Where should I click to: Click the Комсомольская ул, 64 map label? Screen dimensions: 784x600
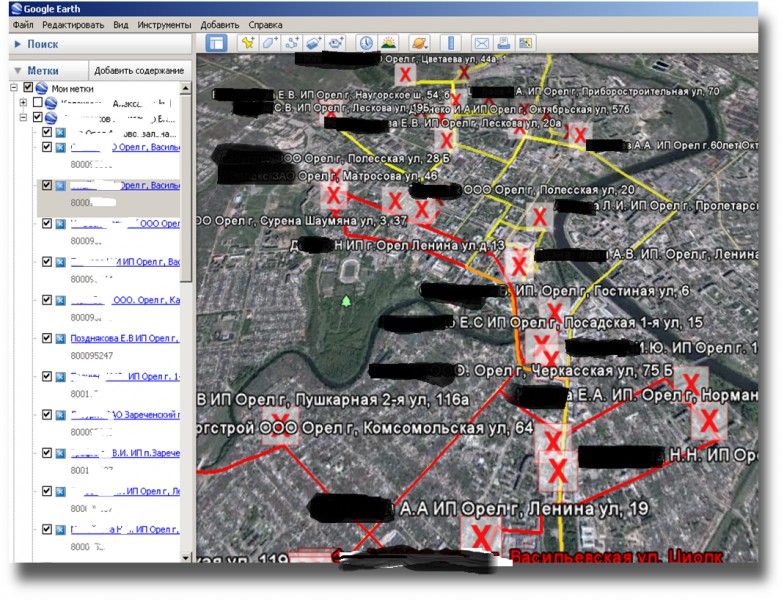coord(448,428)
